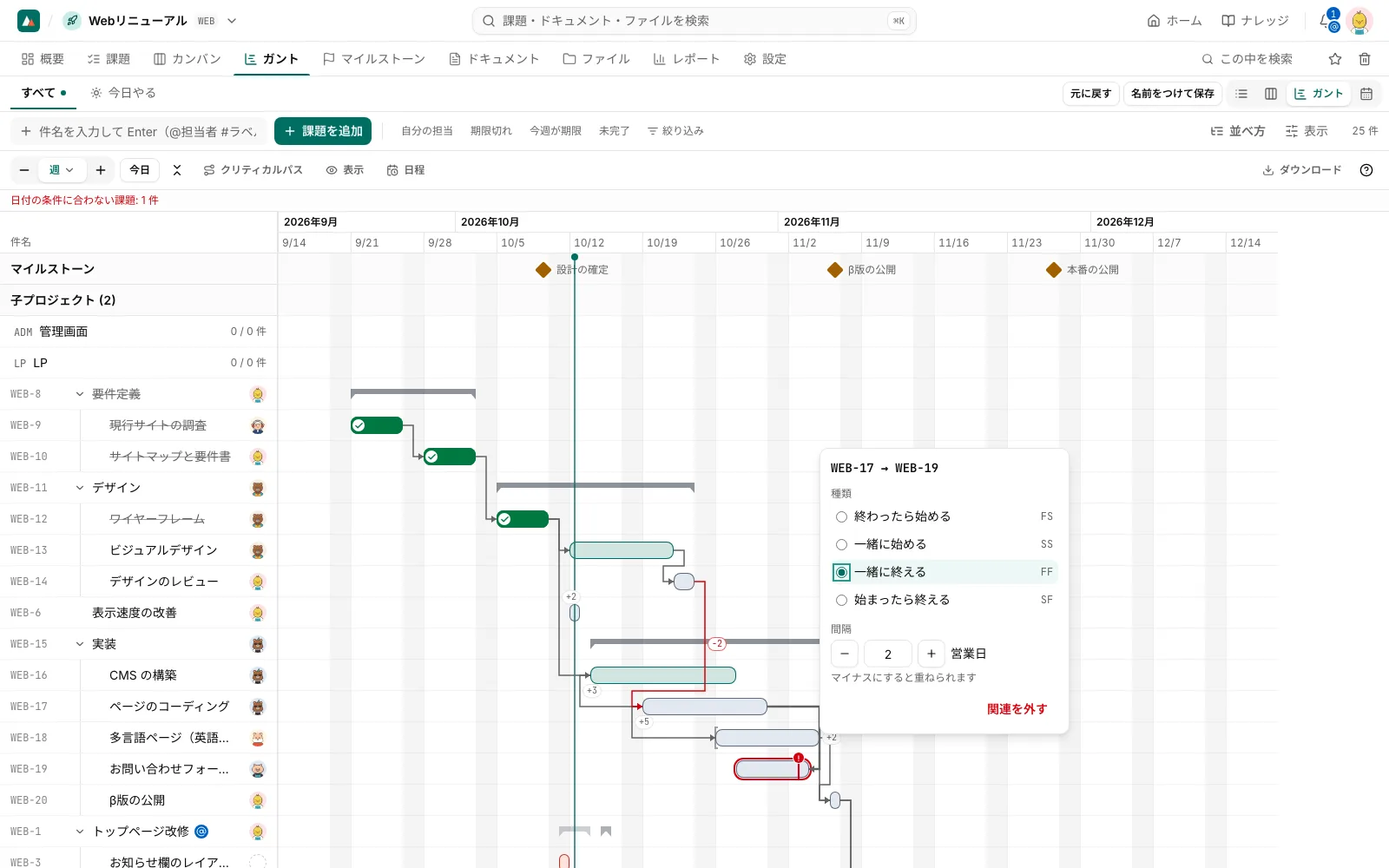Open user avatar in top right
Screen dimensions: 1389x868
point(1359,21)
